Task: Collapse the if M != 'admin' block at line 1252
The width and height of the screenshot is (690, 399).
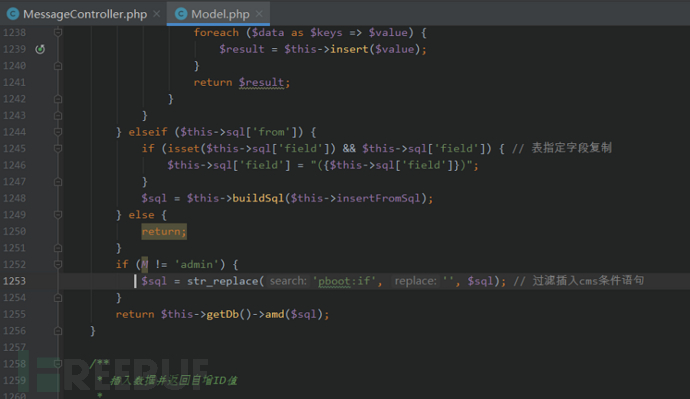Action: point(58,264)
